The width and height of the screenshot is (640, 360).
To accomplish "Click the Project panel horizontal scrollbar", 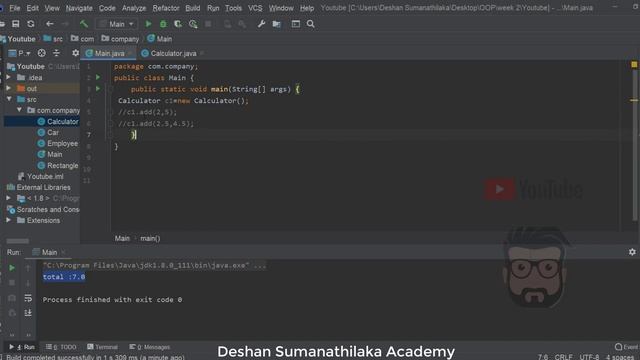I will point(18,241).
